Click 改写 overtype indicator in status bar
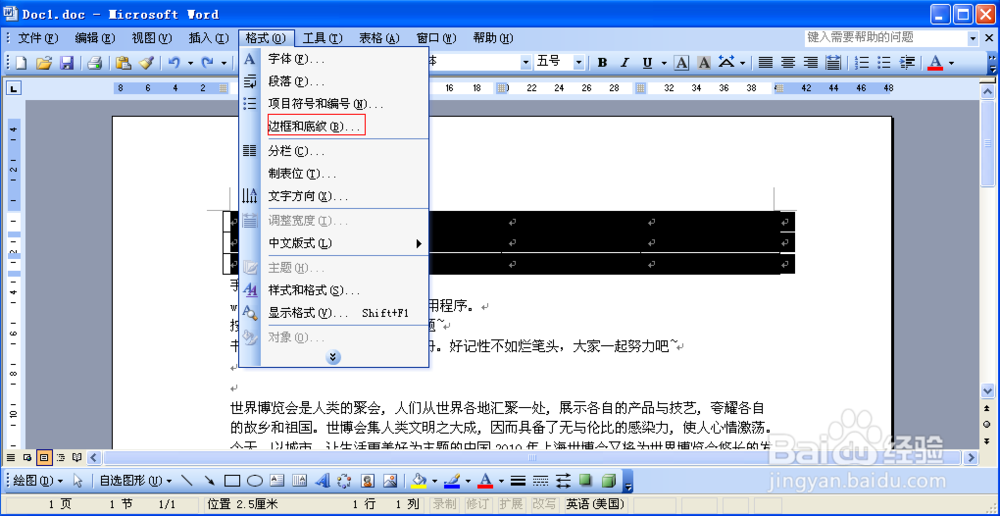The image size is (1000, 516). tap(544, 504)
